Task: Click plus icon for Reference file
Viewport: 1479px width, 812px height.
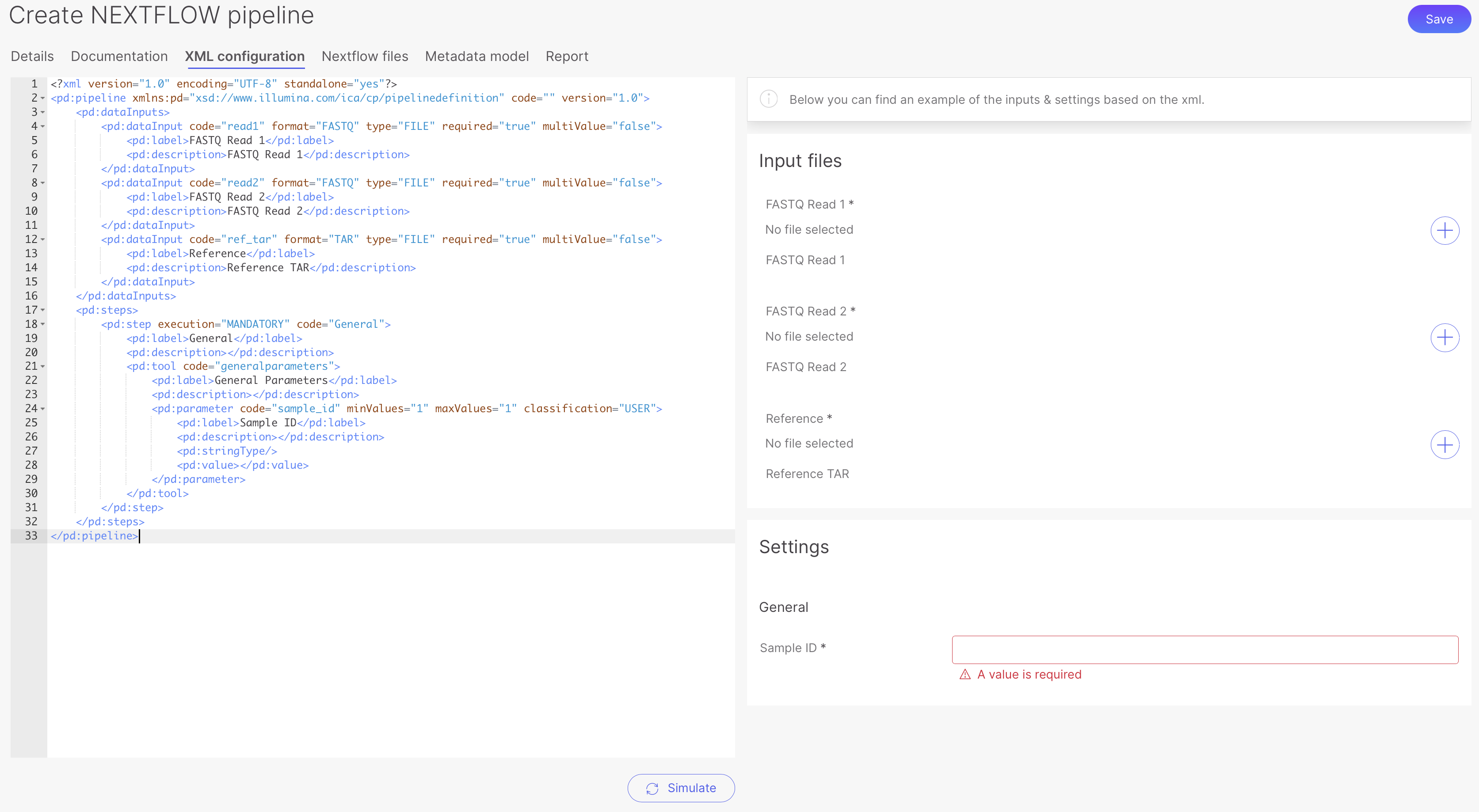Action: click(x=1444, y=445)
